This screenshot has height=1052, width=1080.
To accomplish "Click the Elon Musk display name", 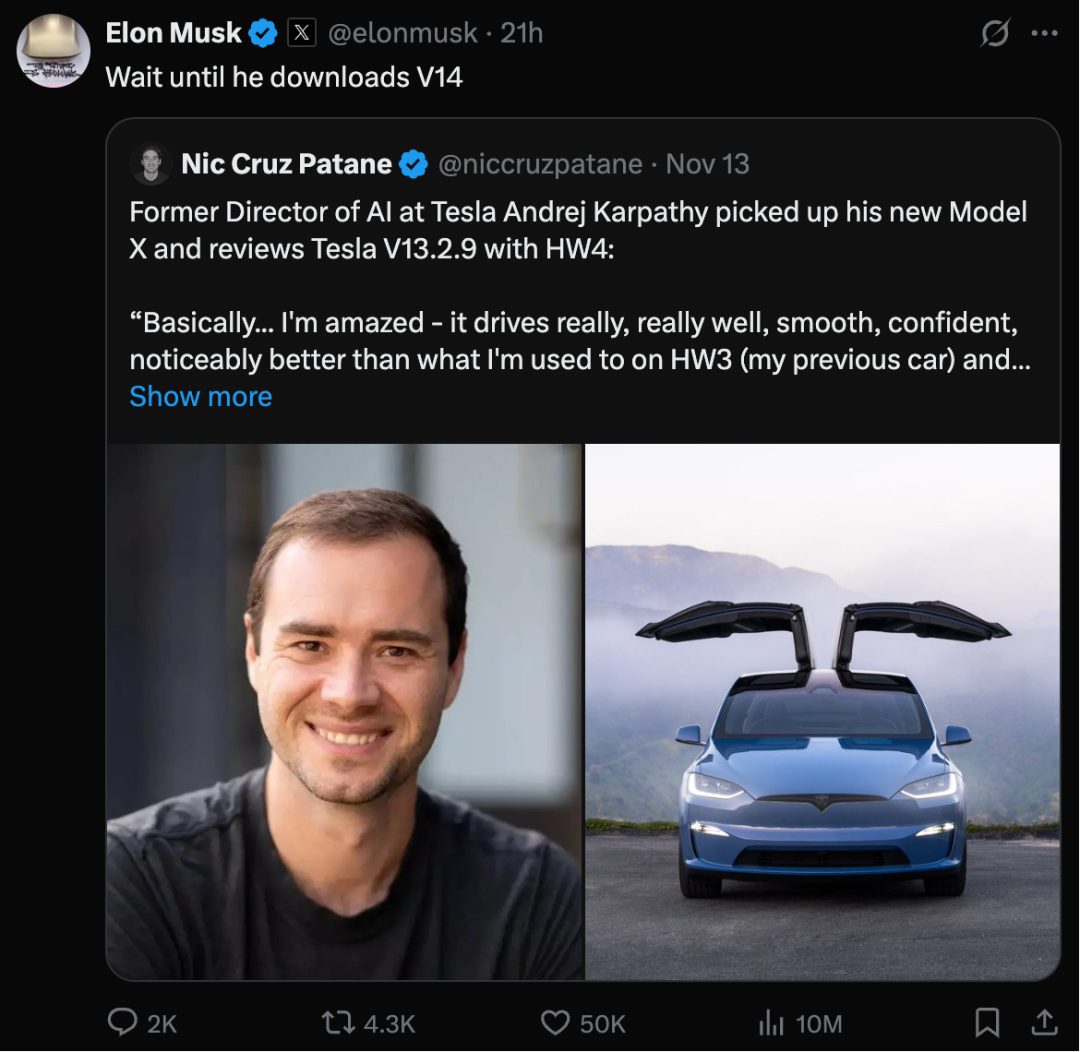I will tap(173, 33).
